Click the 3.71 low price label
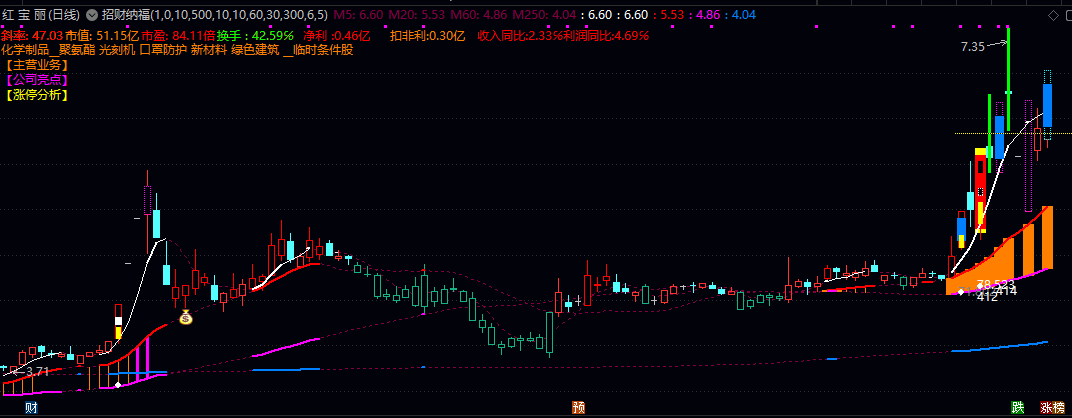The height and width of the screenshot is (418, 1072). [x=38, y=371]
